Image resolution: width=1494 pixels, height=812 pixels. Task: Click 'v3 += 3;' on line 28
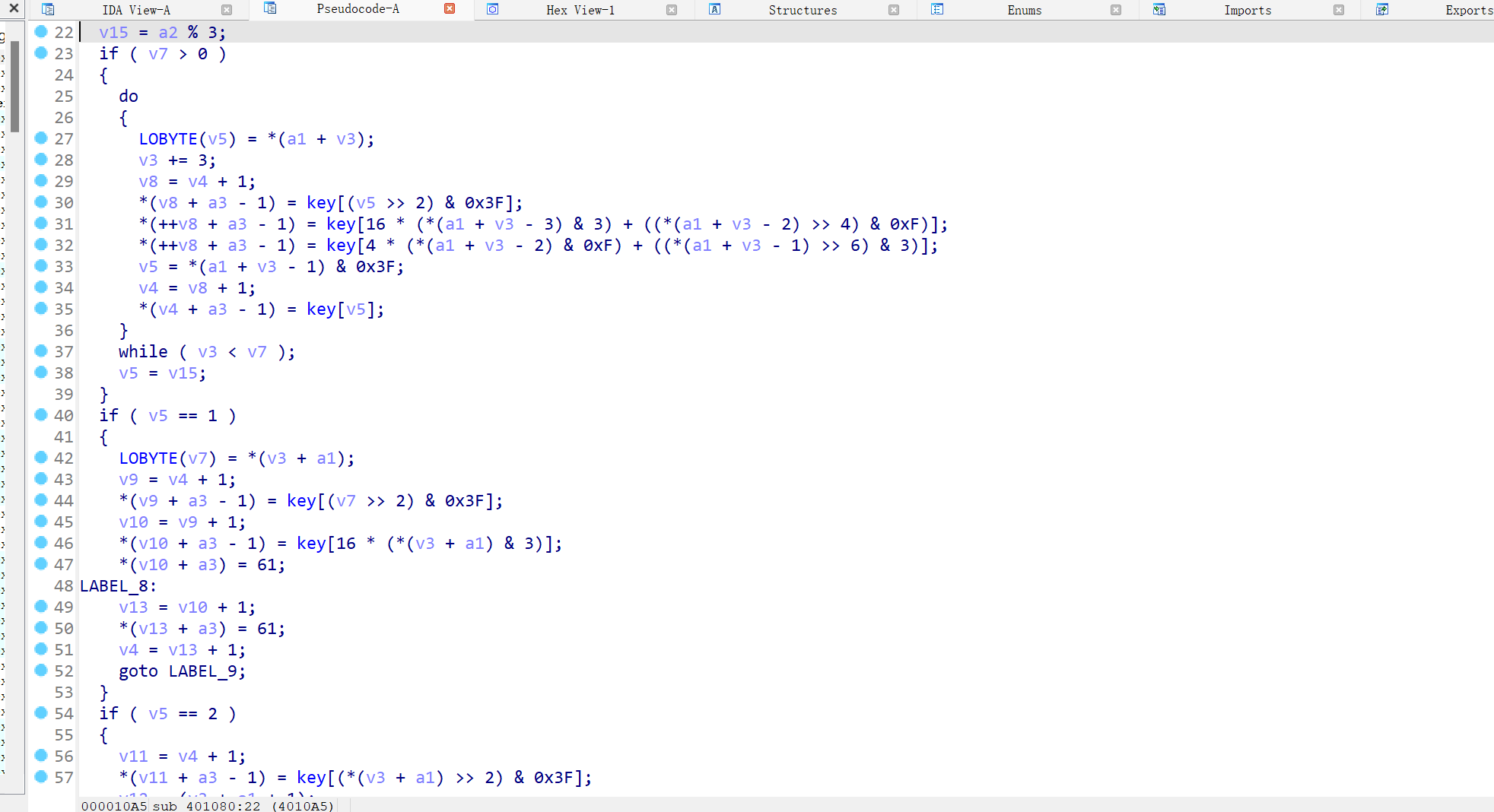coord(177,160)
